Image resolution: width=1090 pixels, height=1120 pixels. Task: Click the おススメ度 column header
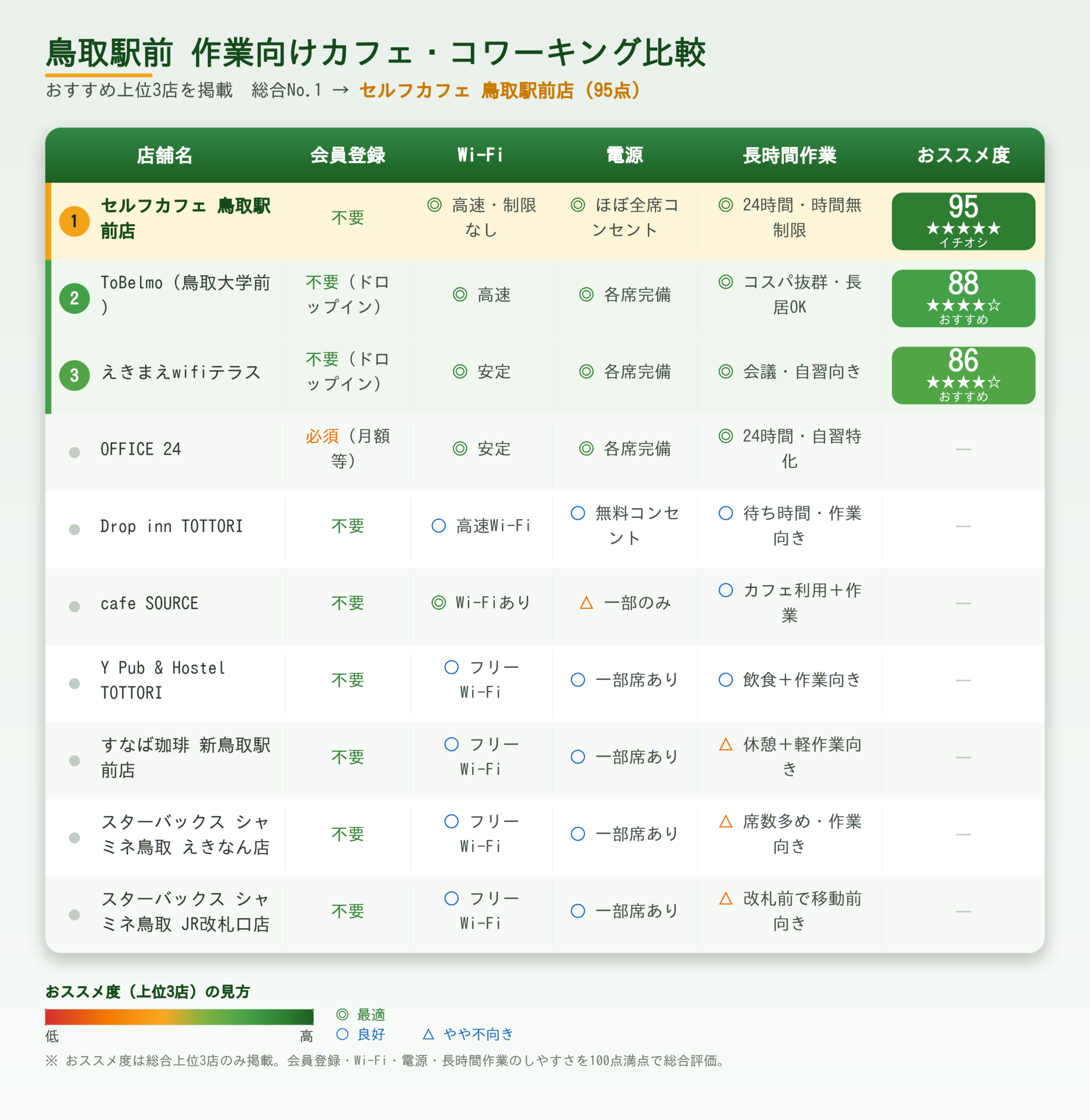[x=963, y=155]
